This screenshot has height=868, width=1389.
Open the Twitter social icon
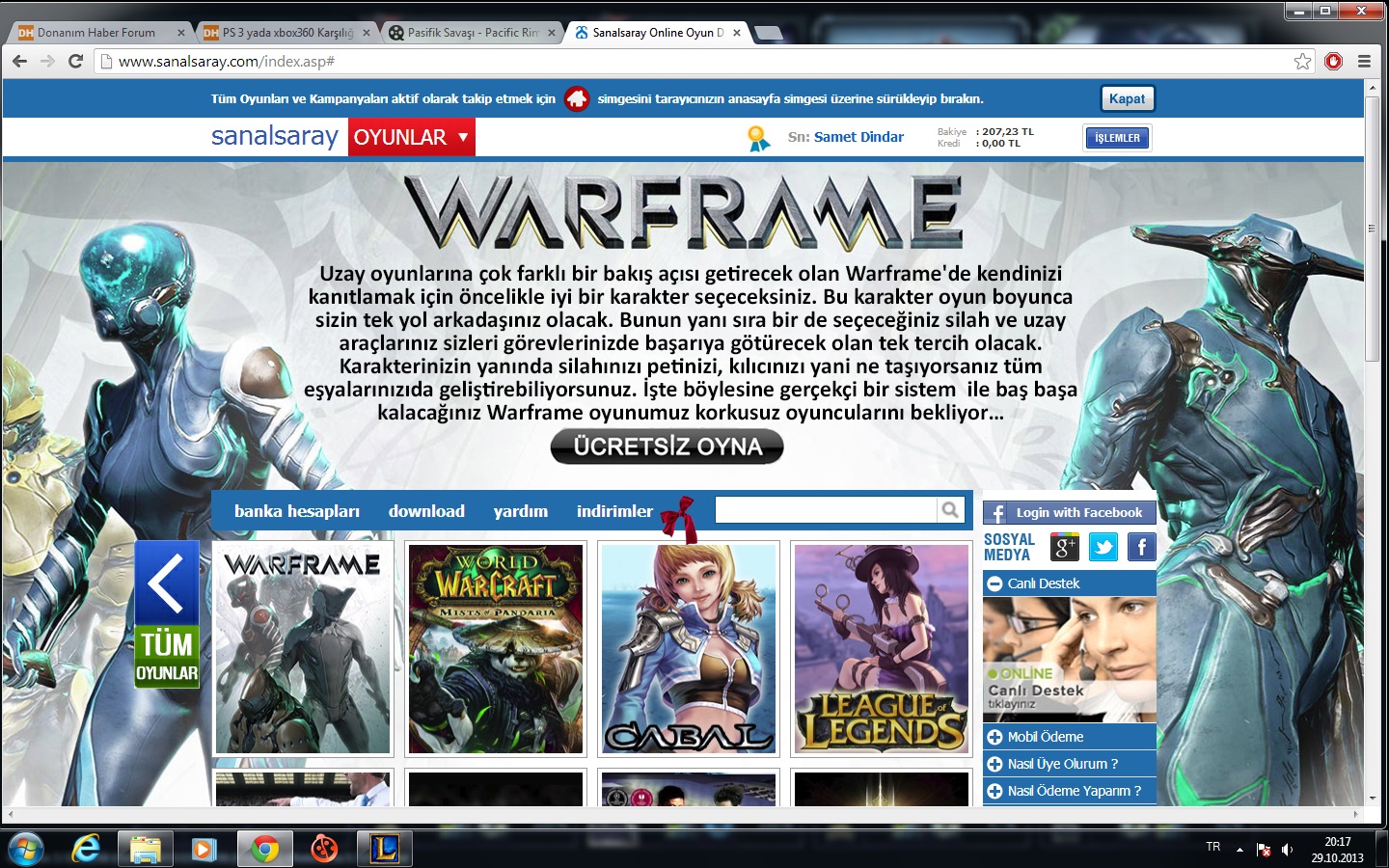(x=1103, y=547)
